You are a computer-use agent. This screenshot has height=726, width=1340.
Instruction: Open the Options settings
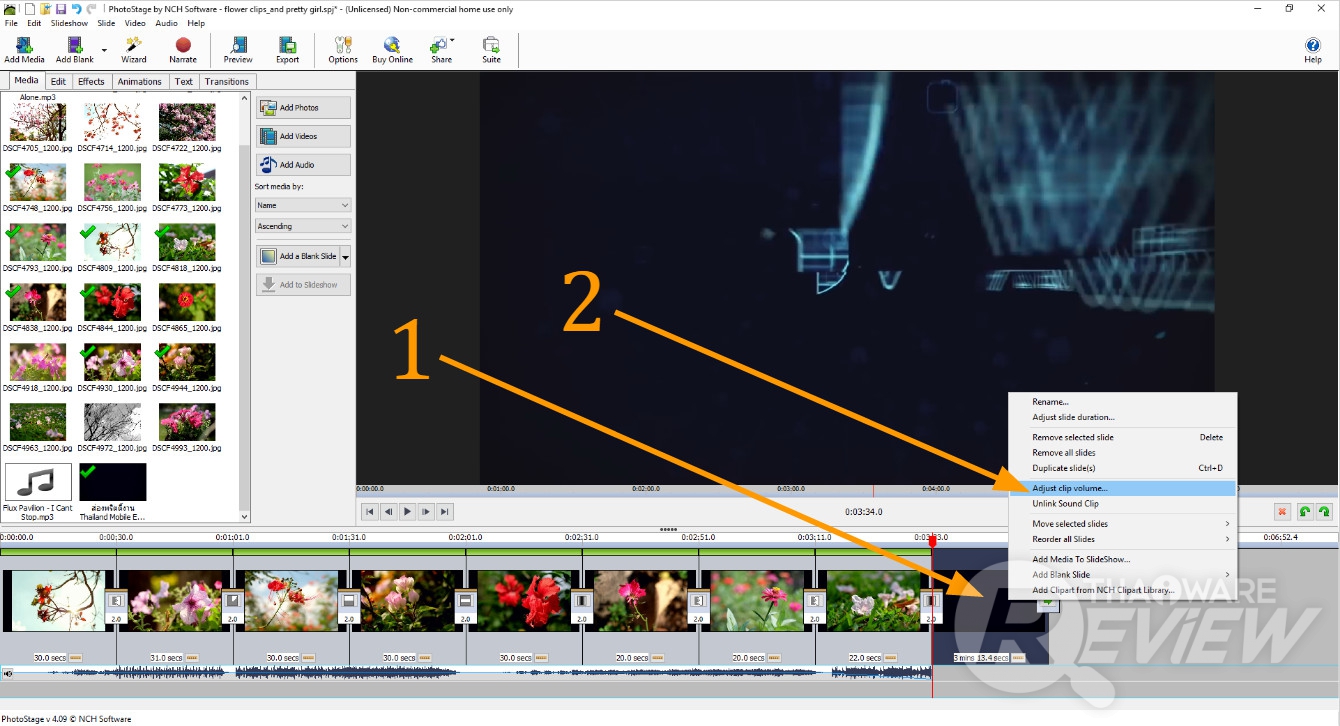click(343, 50)
